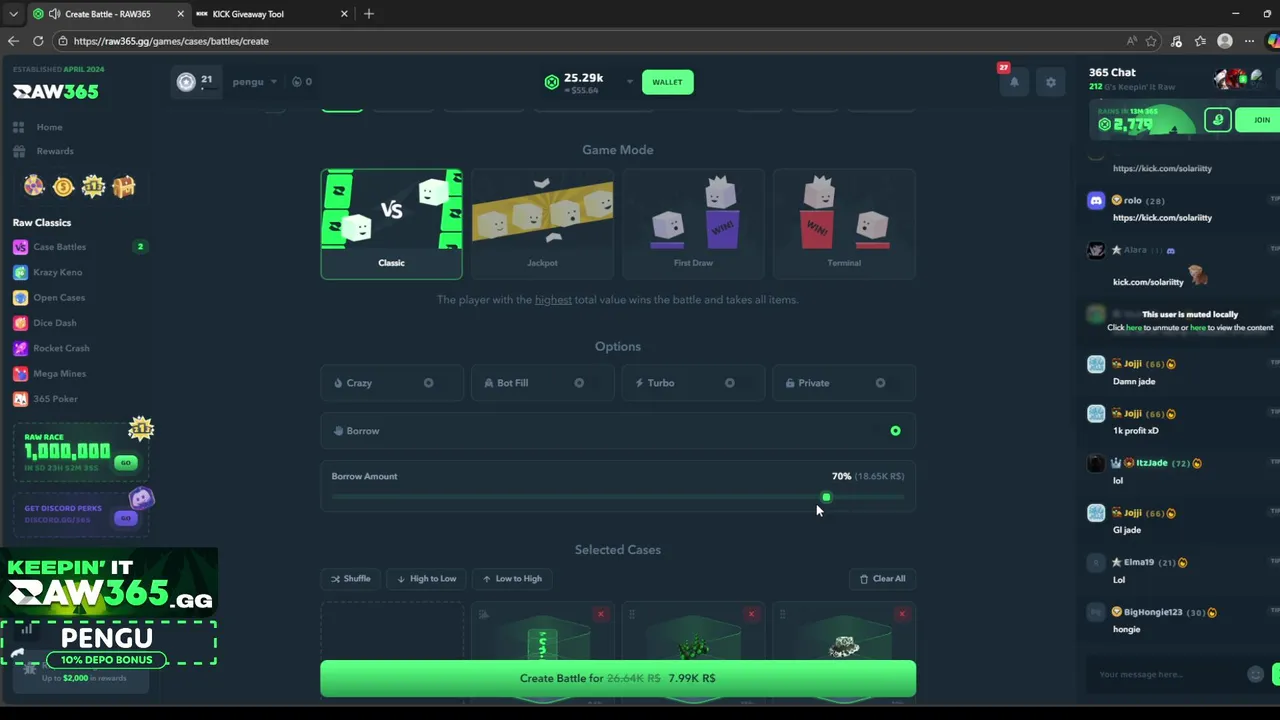The width and height of the screenshot is (1280, 720).
Task: Click the RAW365 logo
Action: (56, 91)
